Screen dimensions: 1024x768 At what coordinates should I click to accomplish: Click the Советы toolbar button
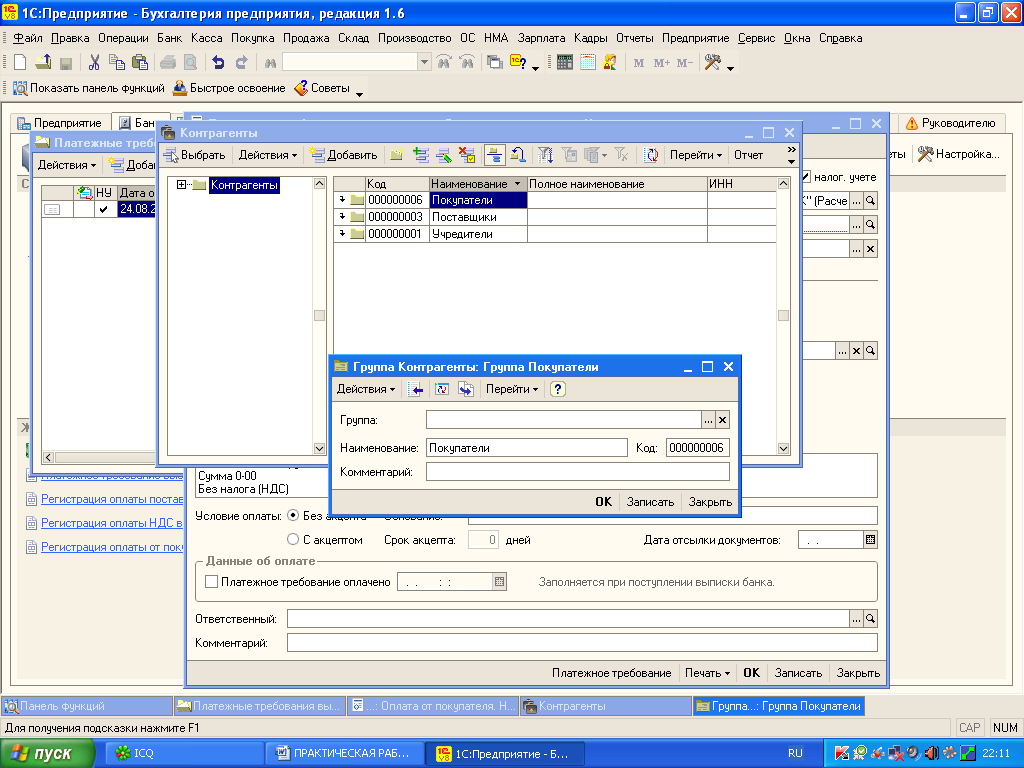(x=323, y=88)
